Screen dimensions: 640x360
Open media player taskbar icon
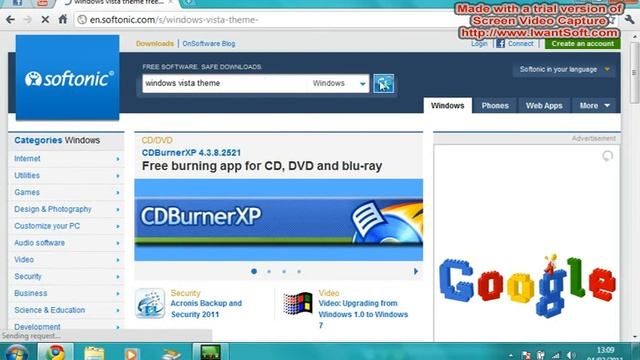131,353
